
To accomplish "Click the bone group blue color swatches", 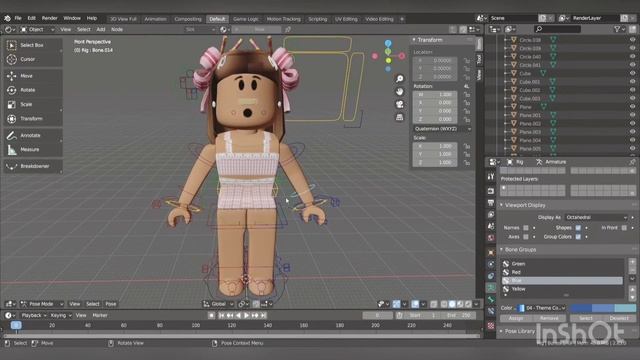I will coord(602,308).
